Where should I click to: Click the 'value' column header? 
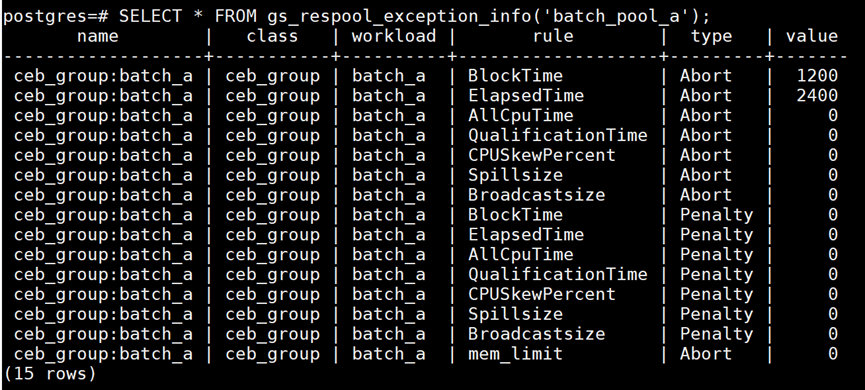tap(811, 36)
